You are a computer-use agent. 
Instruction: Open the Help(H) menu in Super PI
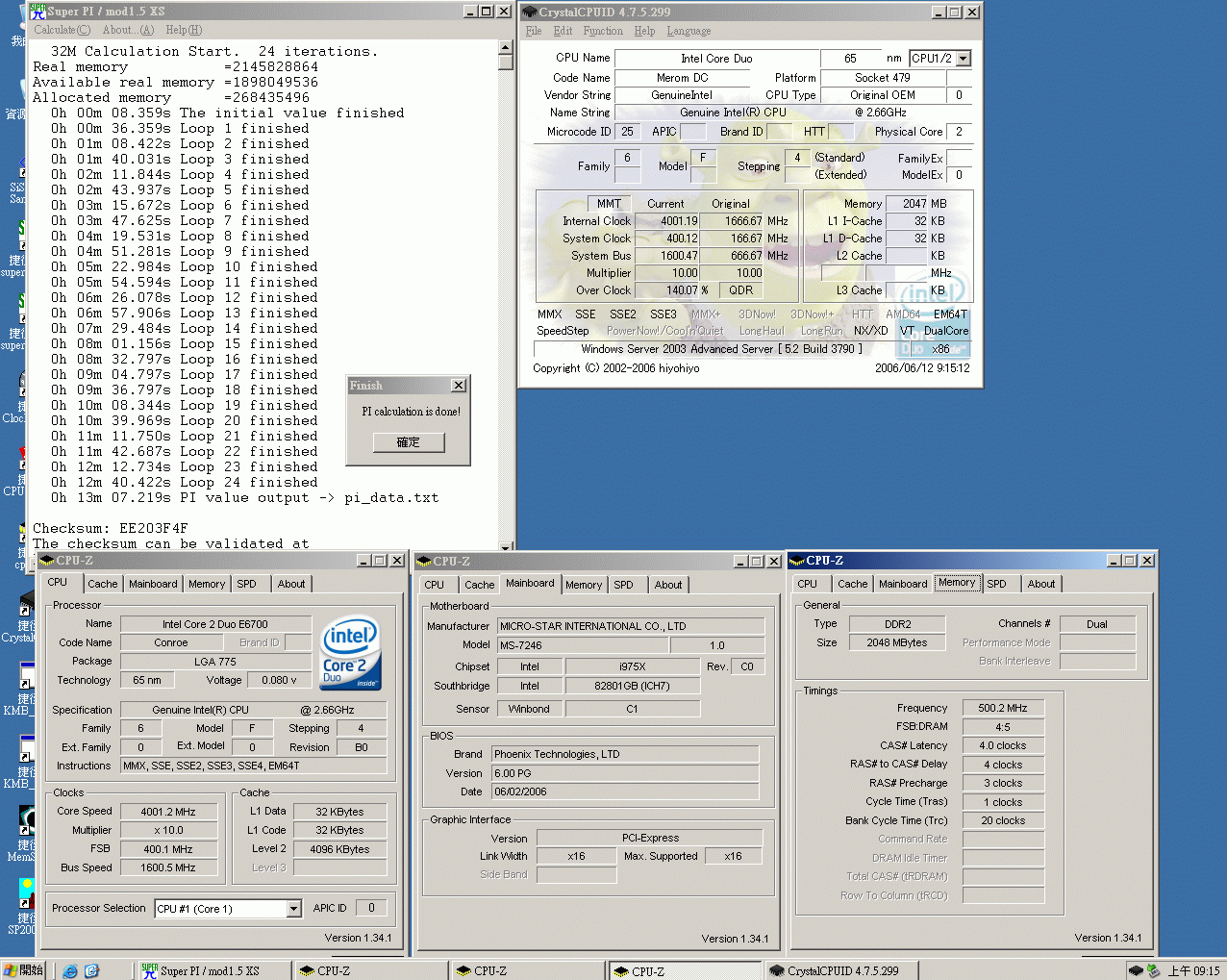point(184,30)
